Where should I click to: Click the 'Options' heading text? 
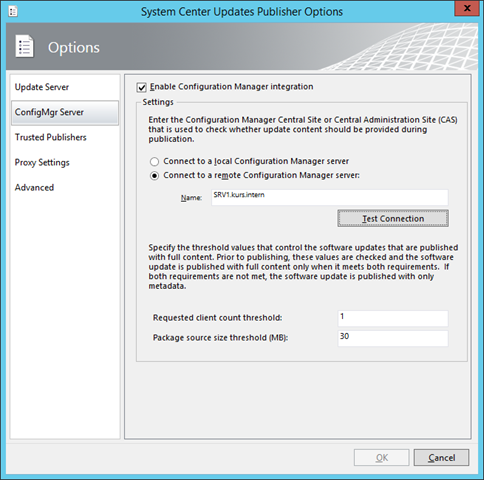click(74, 47)
